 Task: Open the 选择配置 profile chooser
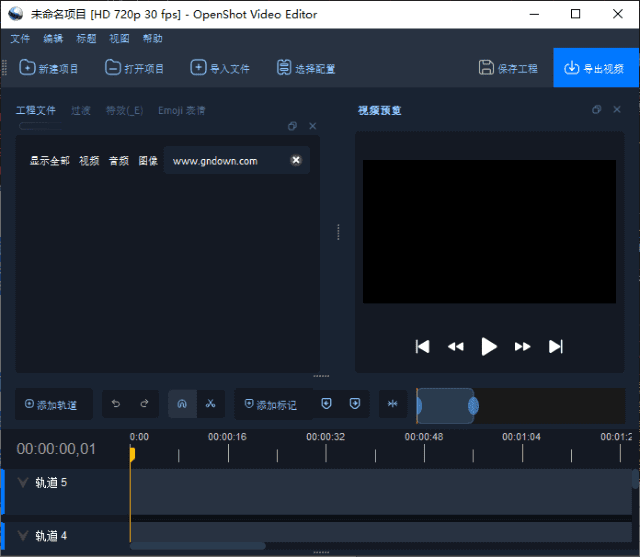[302, 68]
